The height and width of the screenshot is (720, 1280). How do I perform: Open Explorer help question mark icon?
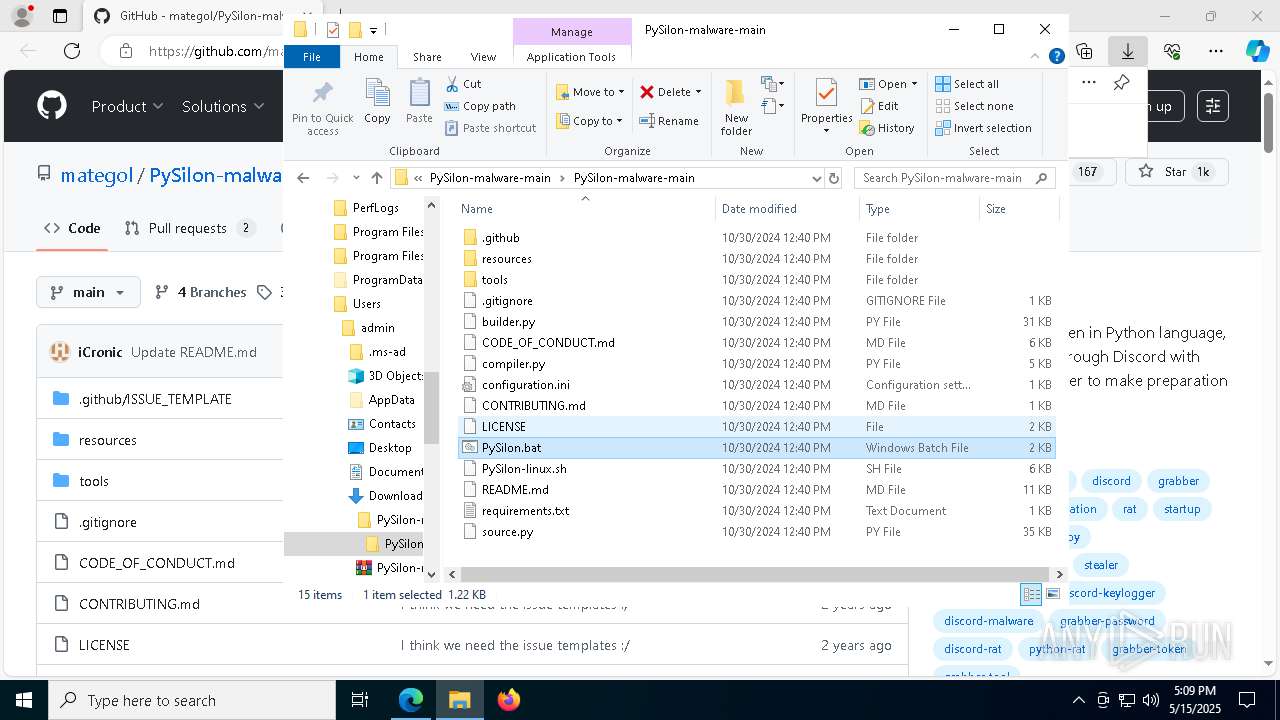1056,57
